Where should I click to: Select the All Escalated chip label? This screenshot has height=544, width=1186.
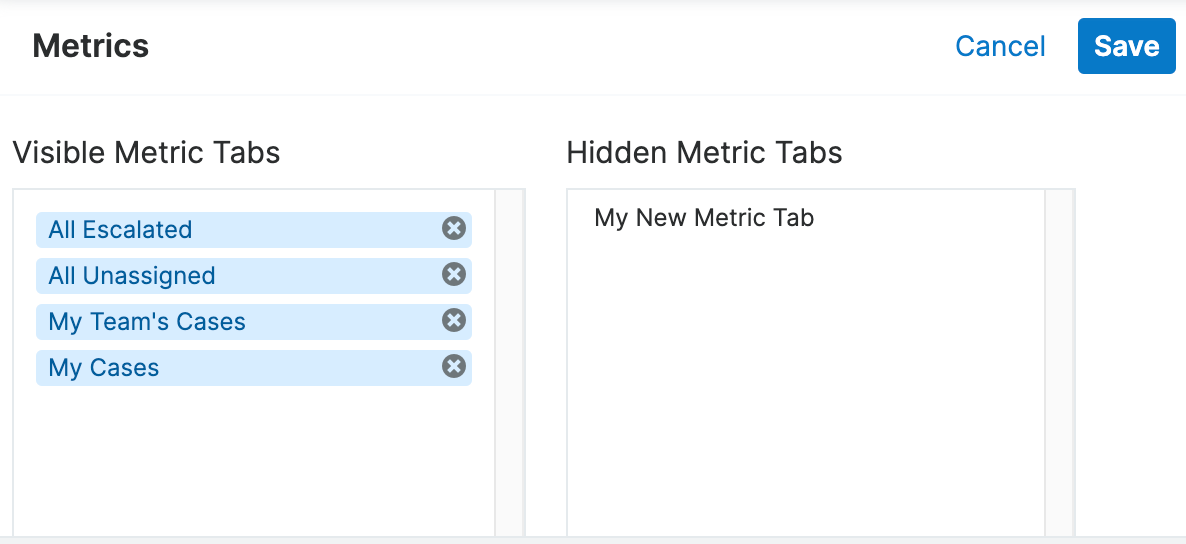click(120, 230)
